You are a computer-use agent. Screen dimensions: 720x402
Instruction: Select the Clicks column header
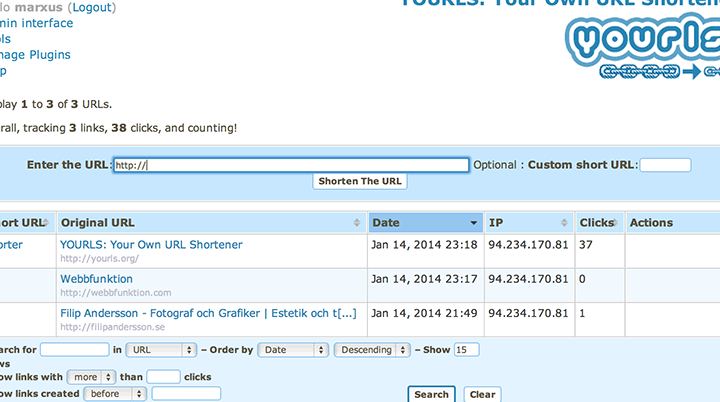pos(600,223)
